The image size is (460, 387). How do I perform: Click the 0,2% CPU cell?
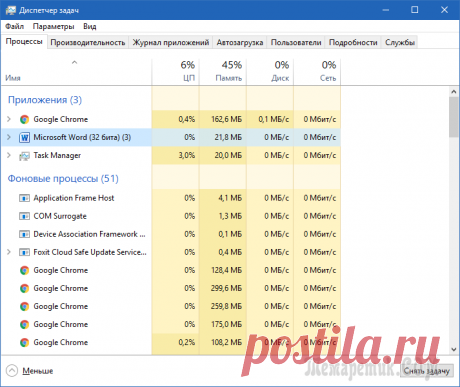(176, 342)
